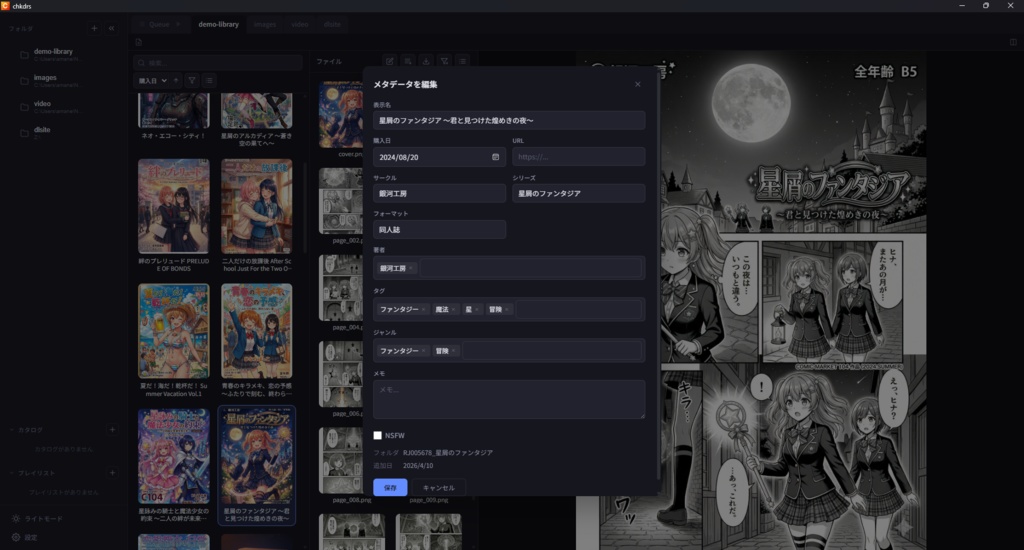This screenshot has height=550, width=1024.
Task: Click the list view icon in library toolbar
Action: [x=209, y=80]
